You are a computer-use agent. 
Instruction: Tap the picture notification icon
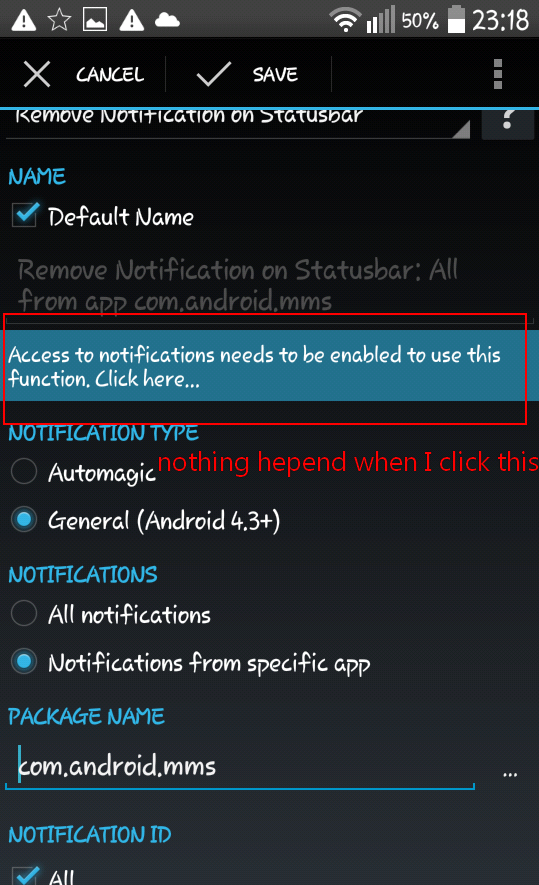pos(95,21)
